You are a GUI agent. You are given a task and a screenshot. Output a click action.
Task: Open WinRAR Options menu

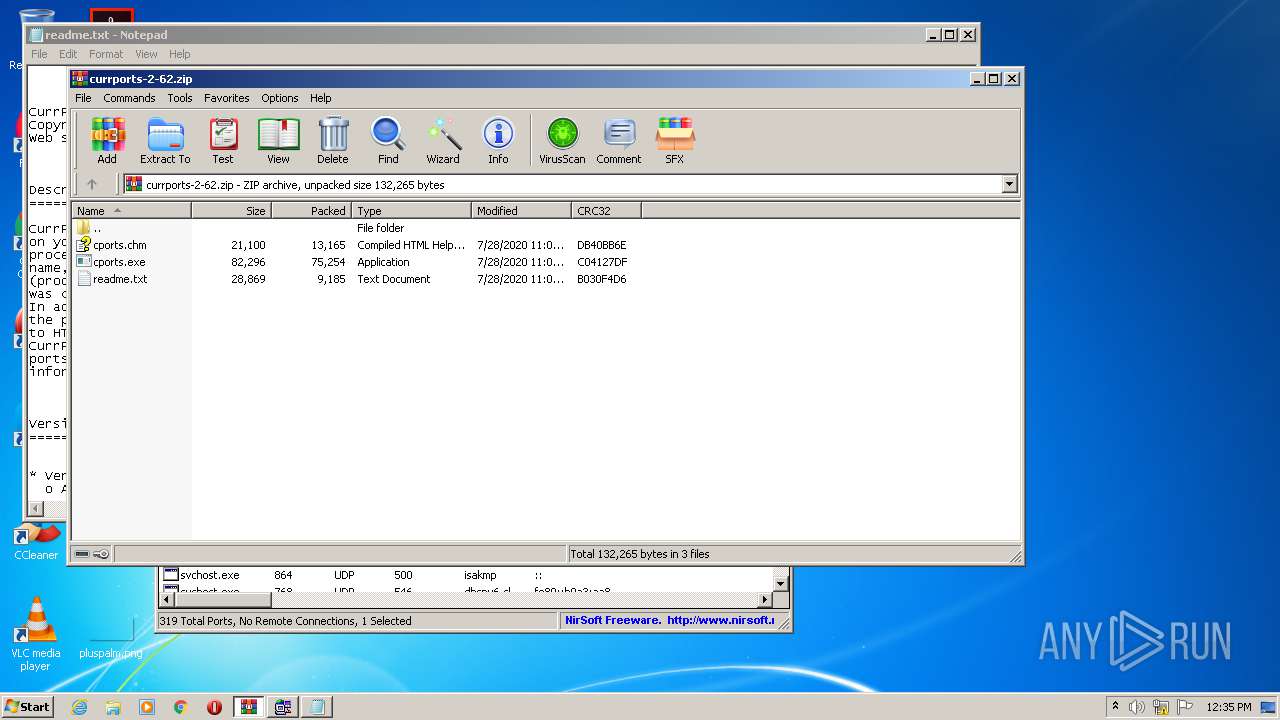coord(280,98)
